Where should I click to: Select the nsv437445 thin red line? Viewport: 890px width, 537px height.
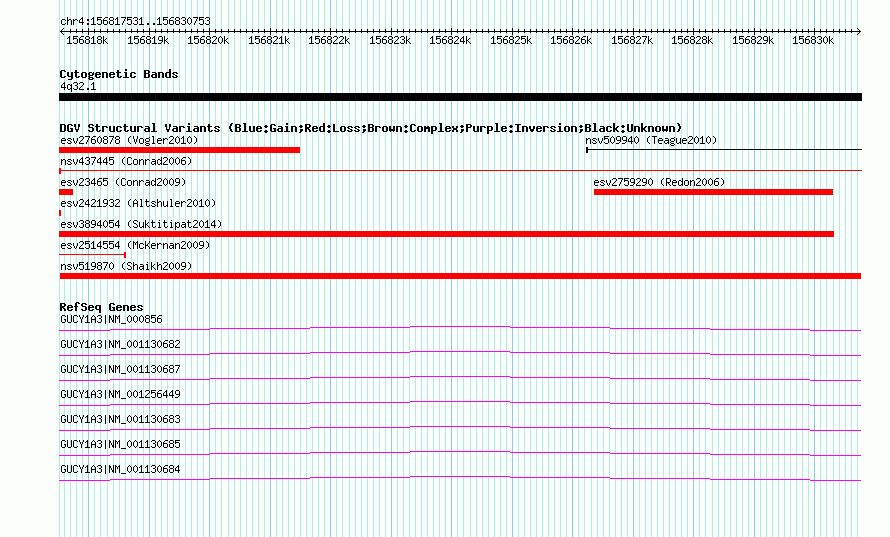(x=460, y=170)
